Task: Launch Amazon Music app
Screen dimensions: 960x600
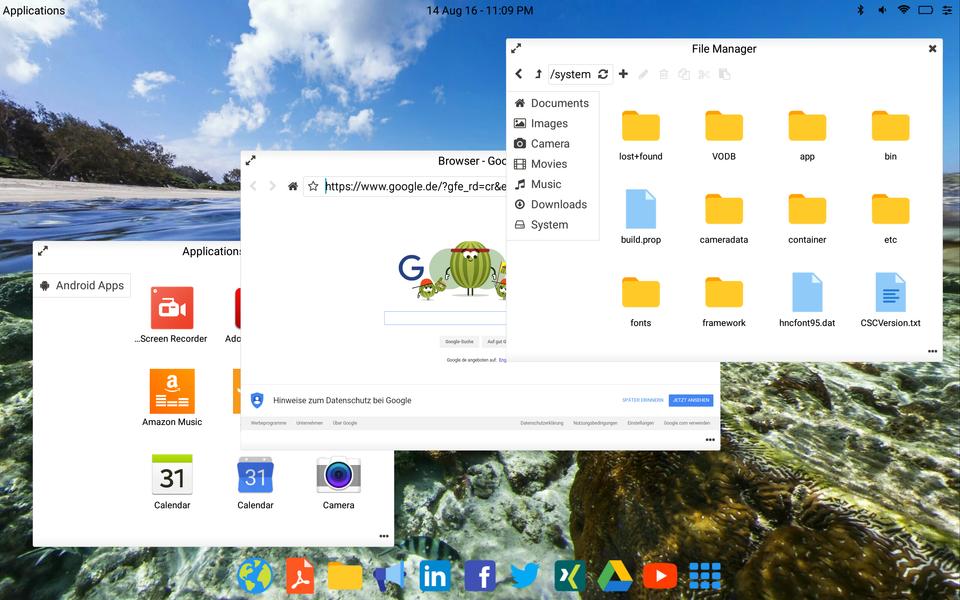Action: [x=172, y=397]
